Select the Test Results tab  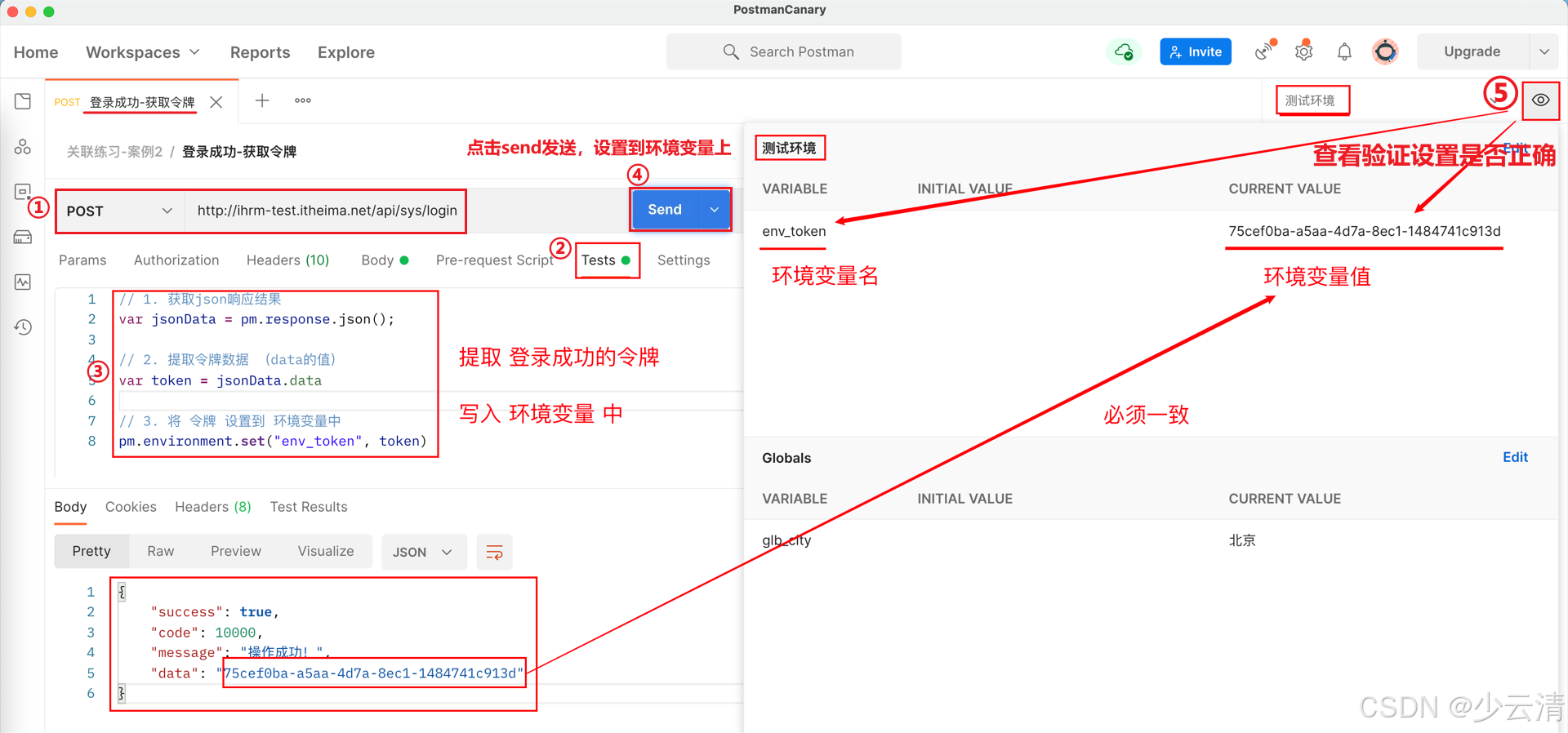click(x=309, y=507)
